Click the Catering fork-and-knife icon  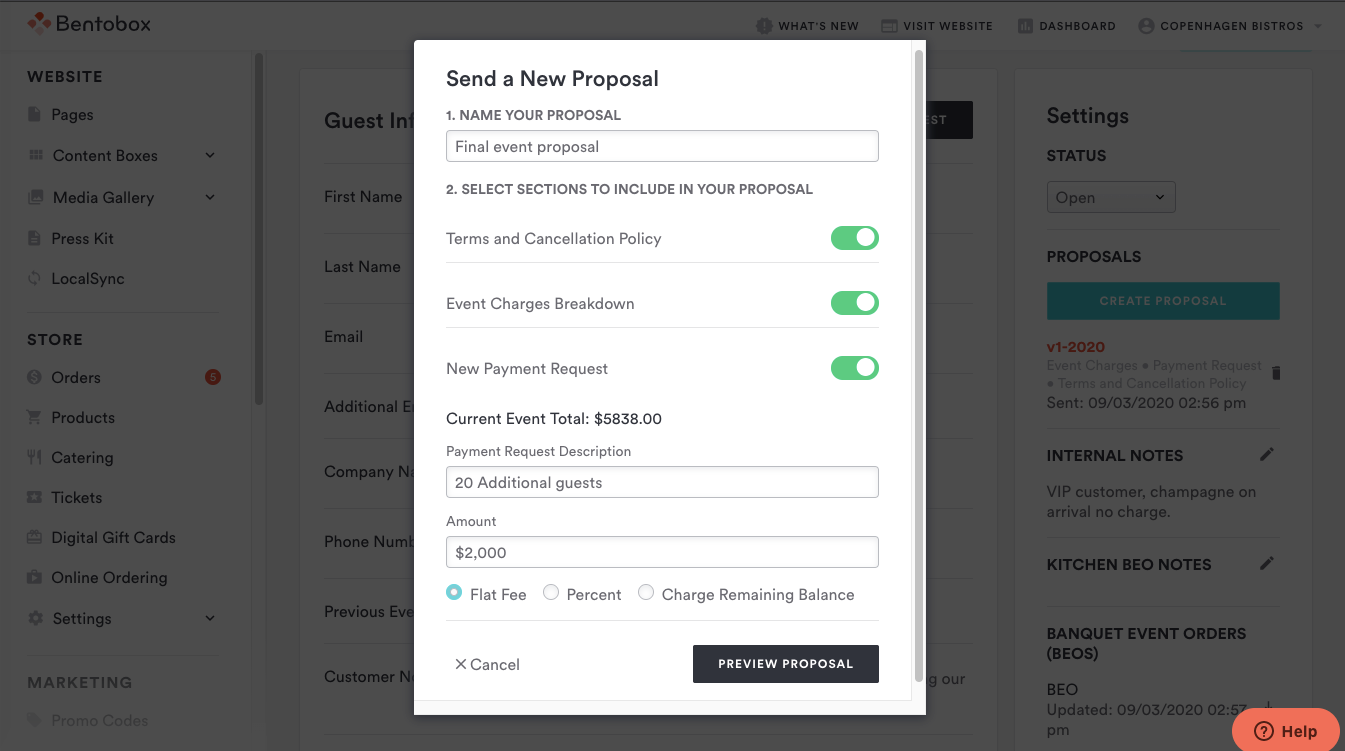(35, 458)
